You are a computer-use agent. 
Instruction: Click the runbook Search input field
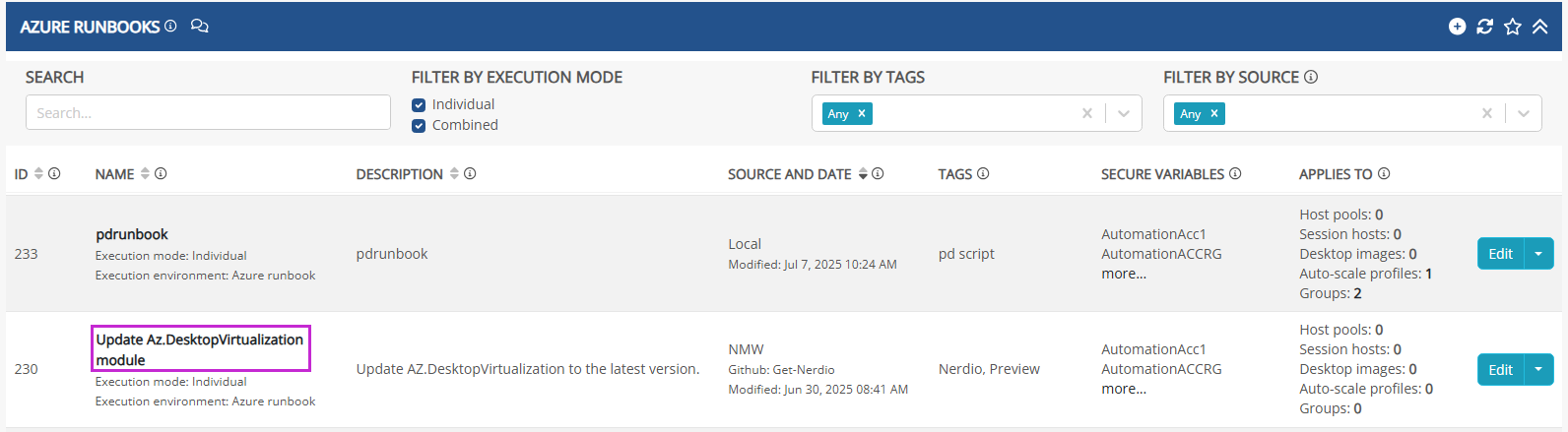coord(208,112)
